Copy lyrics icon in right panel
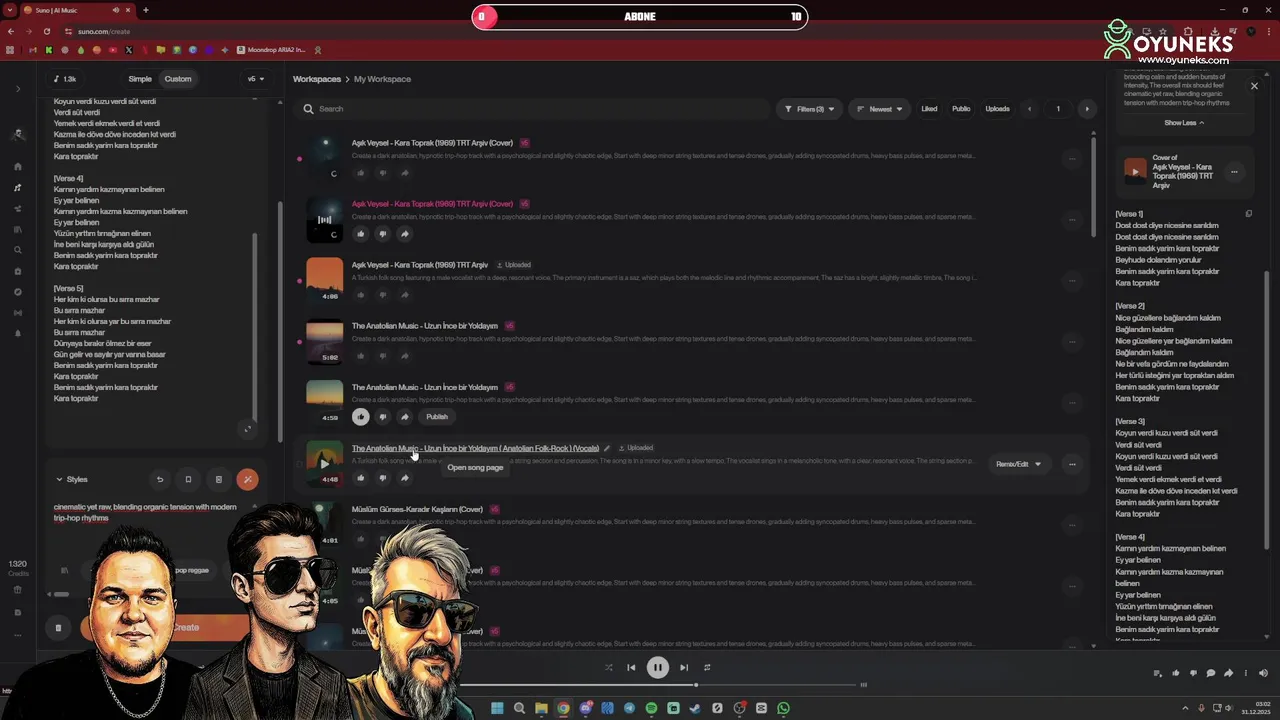The image size is (1280, 720). coord(1248,214)
